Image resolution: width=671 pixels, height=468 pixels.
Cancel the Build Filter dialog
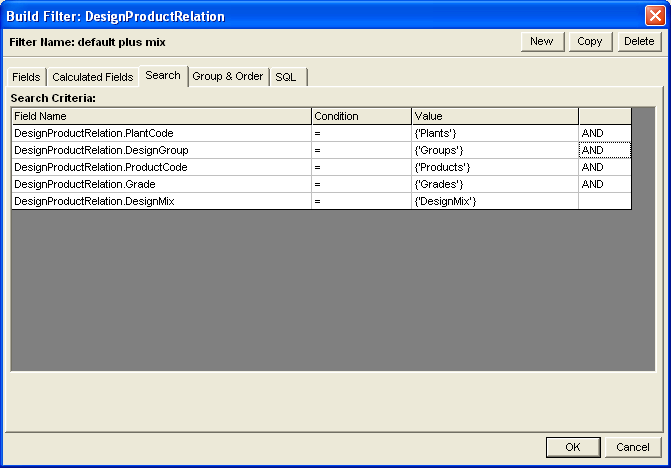(633, 447)
